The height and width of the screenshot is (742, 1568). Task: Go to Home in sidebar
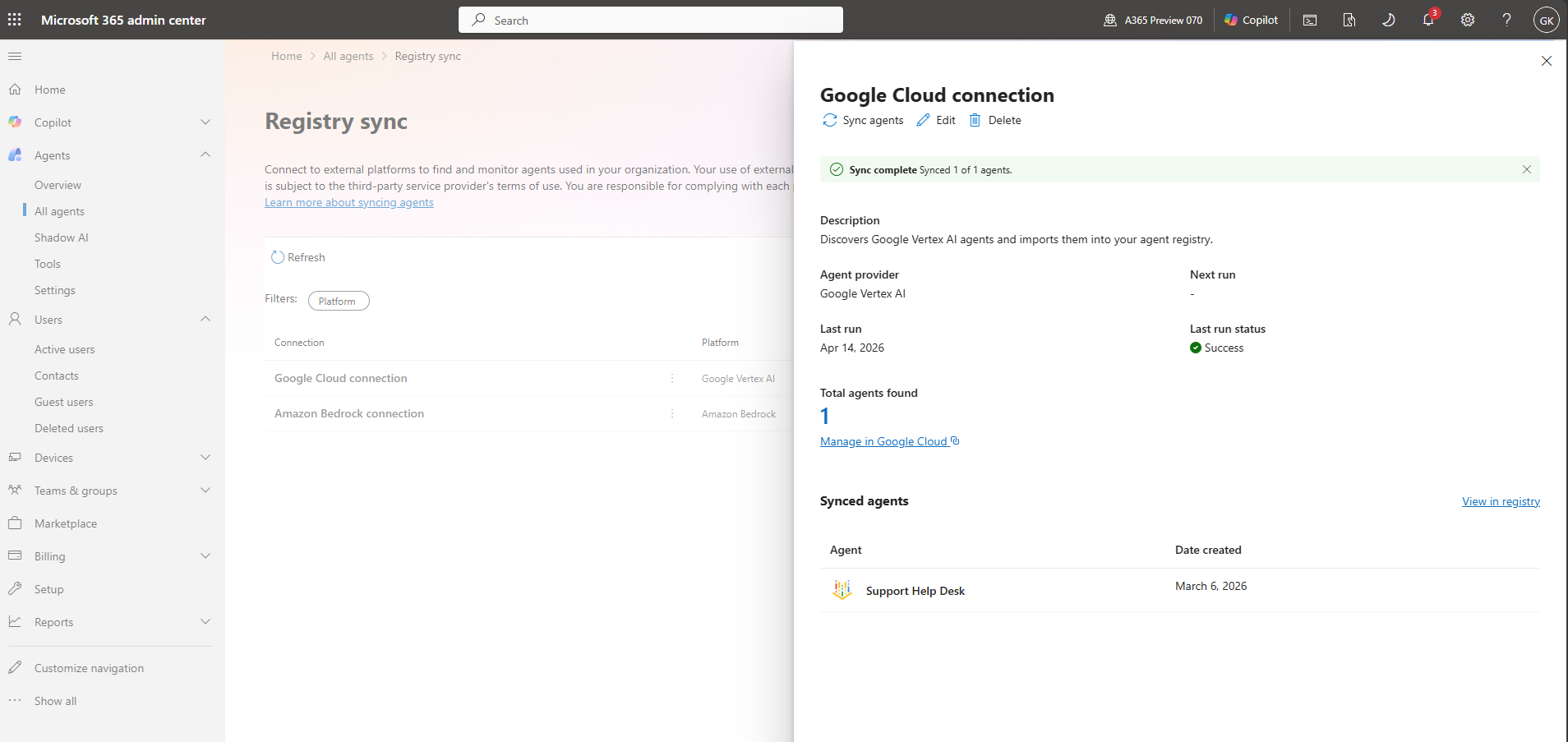coord(50,90)
